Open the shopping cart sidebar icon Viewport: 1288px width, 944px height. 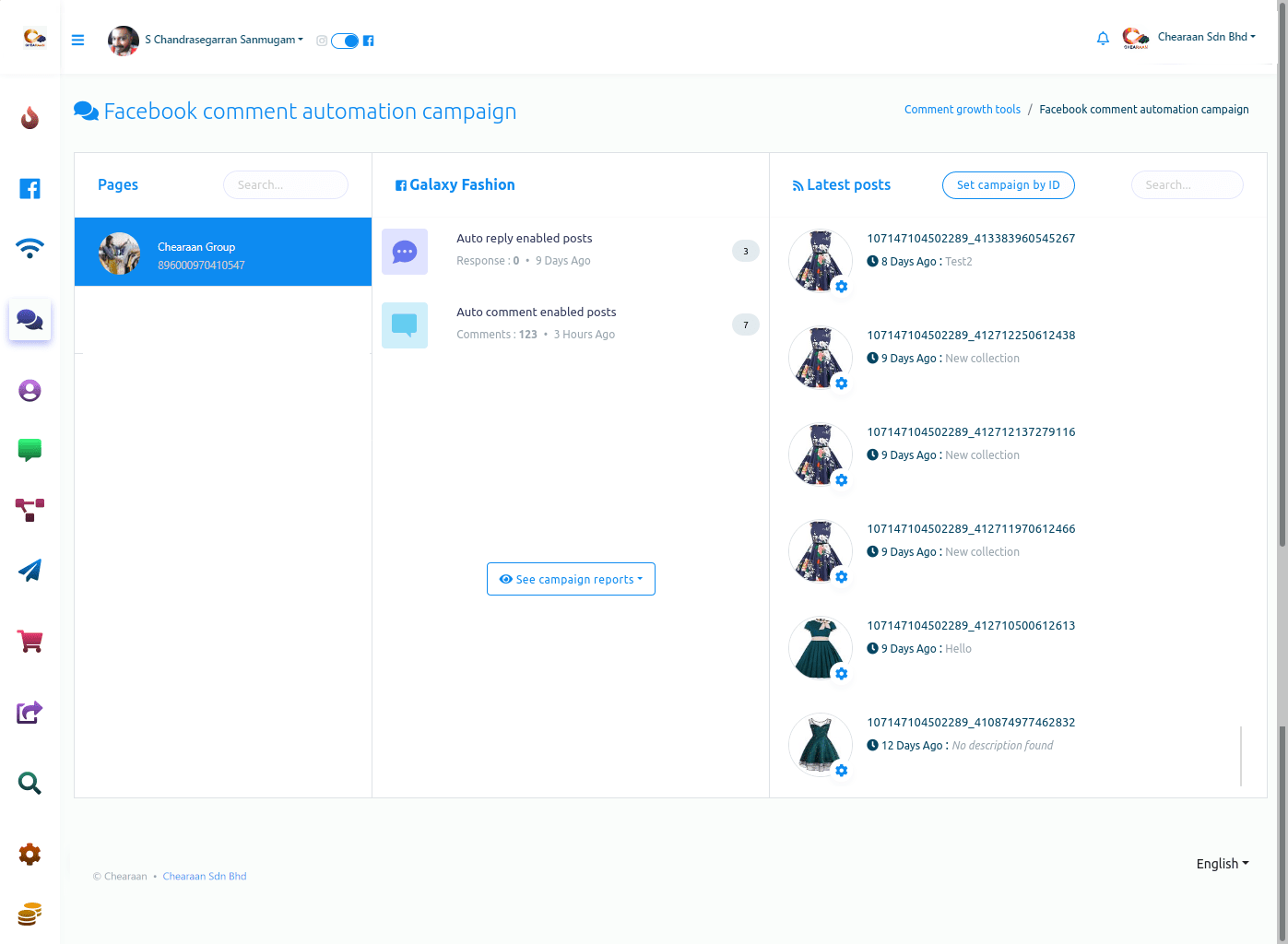(x=30, y=641)
